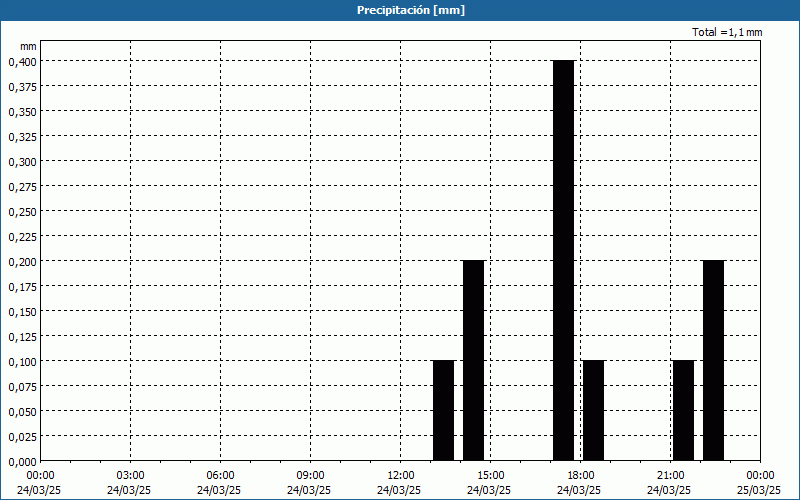The height and width of the screenshot is (500, 800).
Task: Click the '25/03/25' date label
Action: [x=759, y=490]
